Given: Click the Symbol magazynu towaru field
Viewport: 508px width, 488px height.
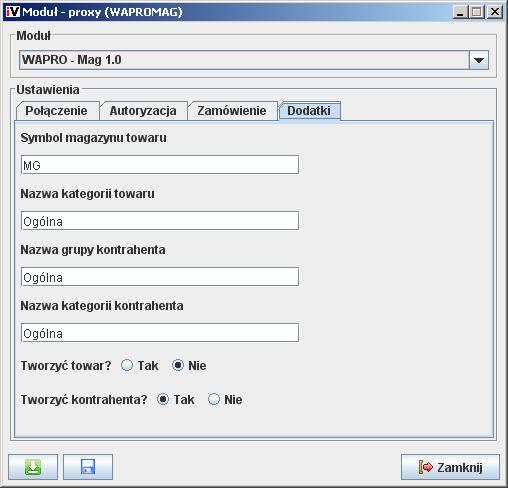Looking at the screenshot, I should [160, 165].
